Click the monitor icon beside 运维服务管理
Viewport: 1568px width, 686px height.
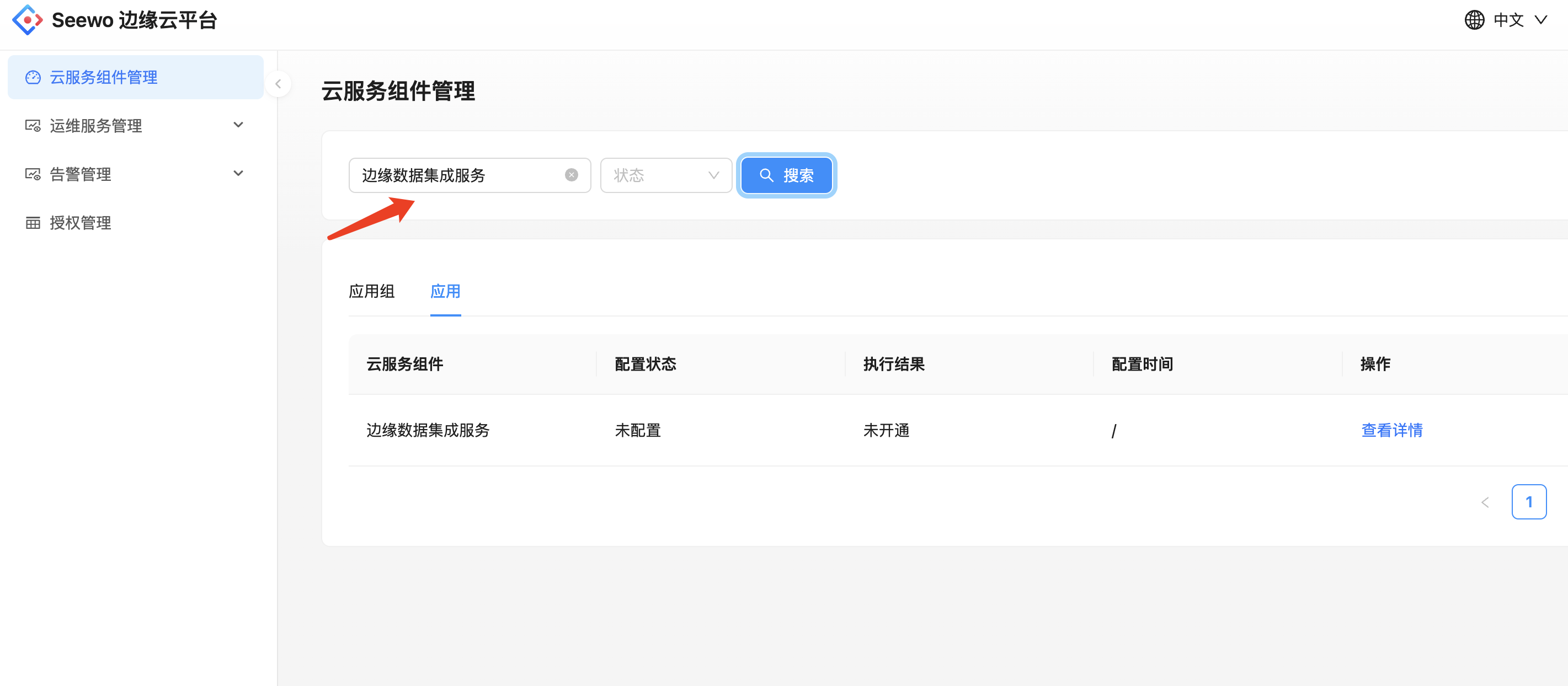click(x=33, y=126)
